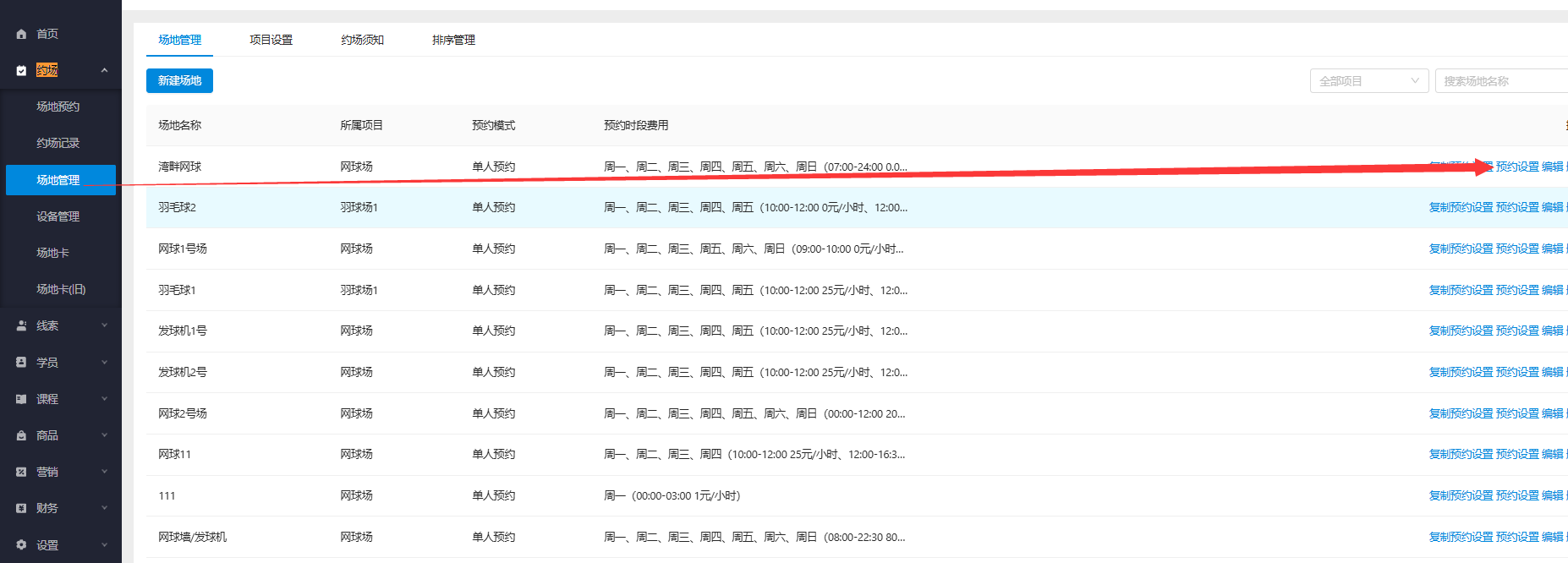Click the 约场 calendar-check icon
The height and width of the screenshot is (563, 1568).
(21, 71)
